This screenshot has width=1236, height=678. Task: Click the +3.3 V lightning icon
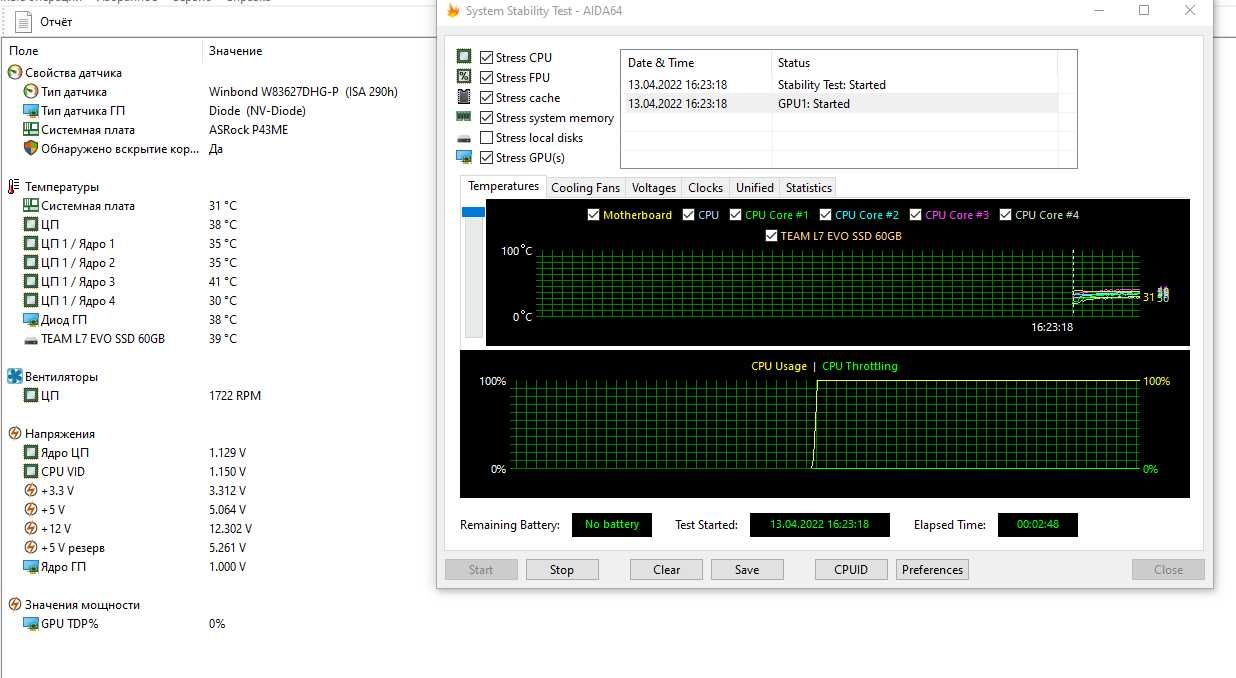tap(31, 491)
